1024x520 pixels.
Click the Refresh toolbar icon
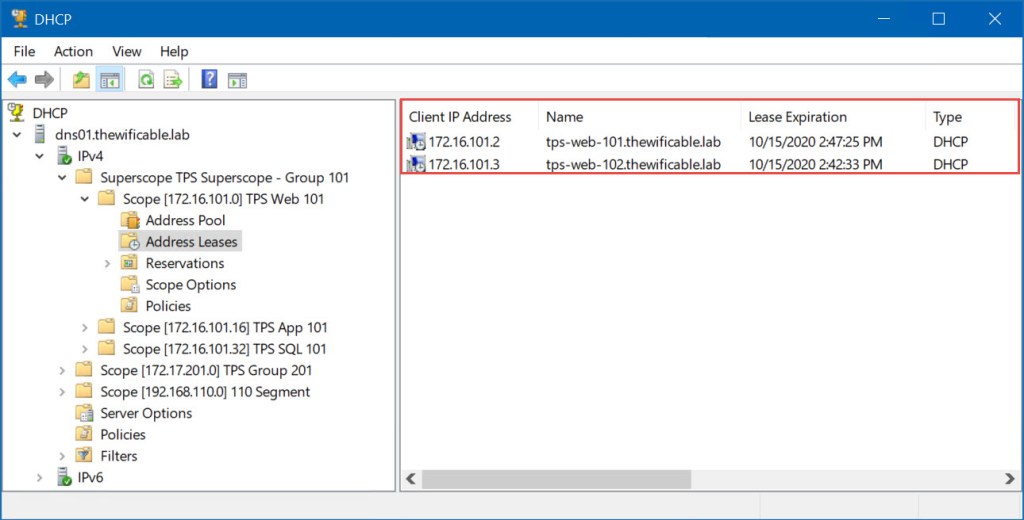coord(146,80)
